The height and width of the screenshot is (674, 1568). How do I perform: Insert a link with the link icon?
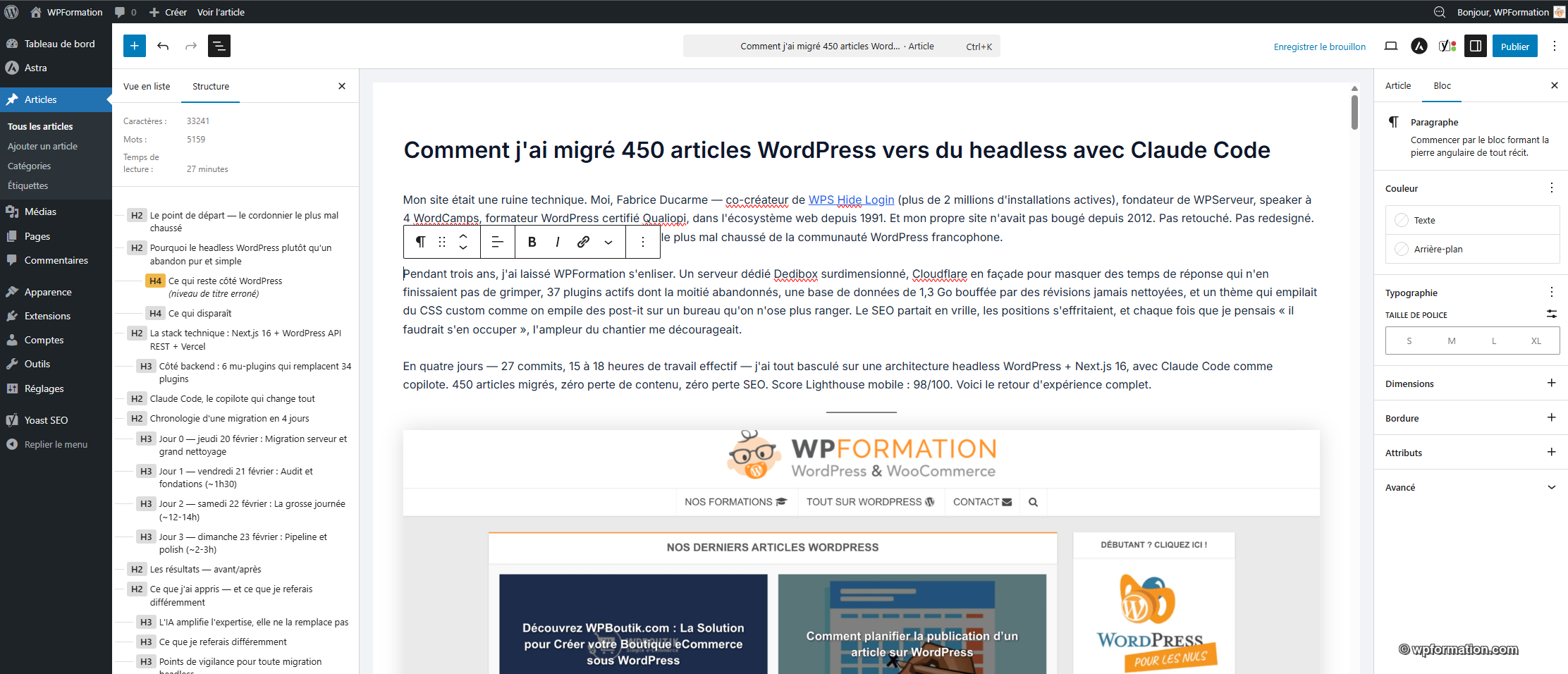[x=583, y=242]
